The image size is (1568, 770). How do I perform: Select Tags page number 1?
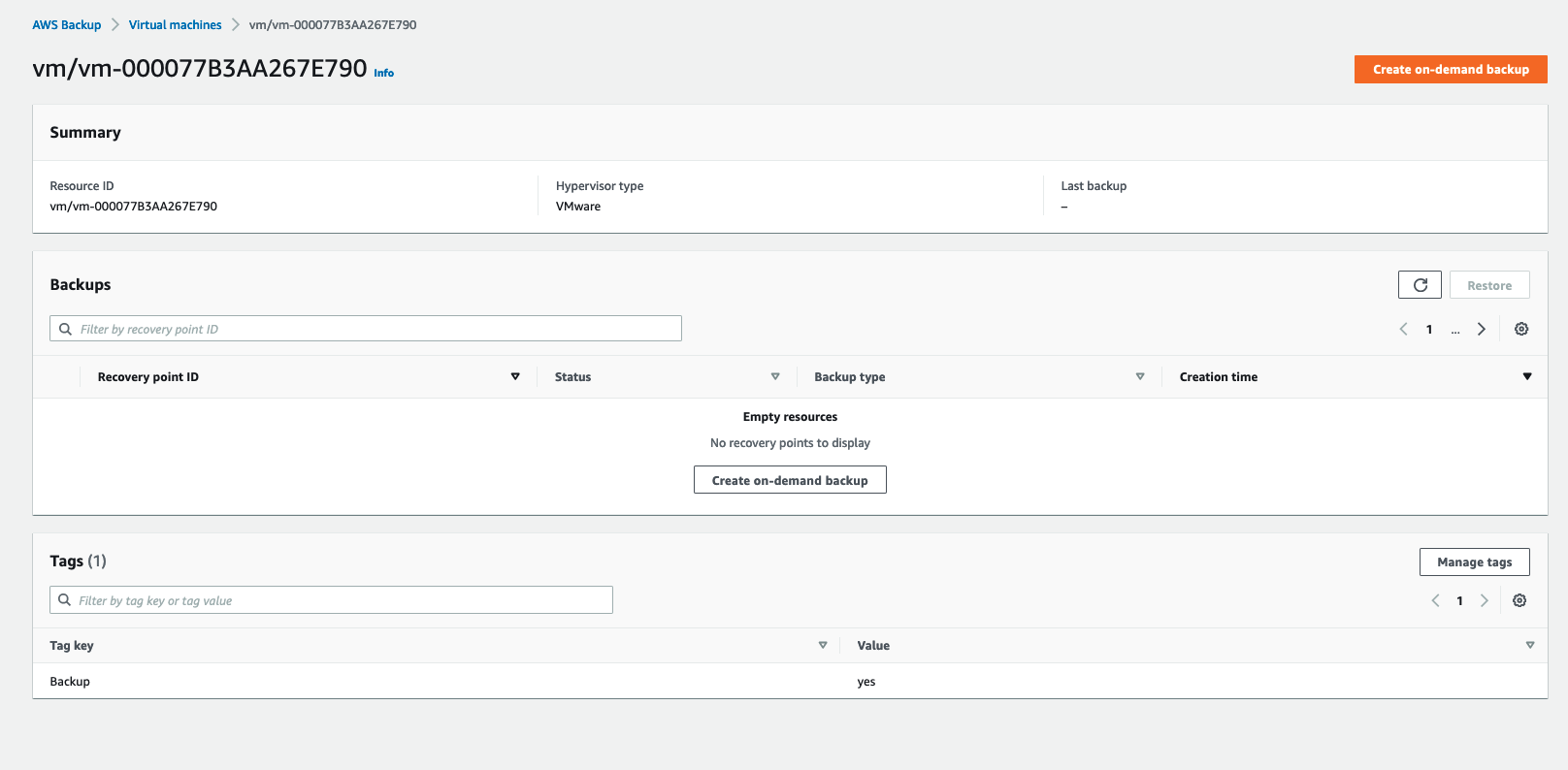pos(1459,600)
